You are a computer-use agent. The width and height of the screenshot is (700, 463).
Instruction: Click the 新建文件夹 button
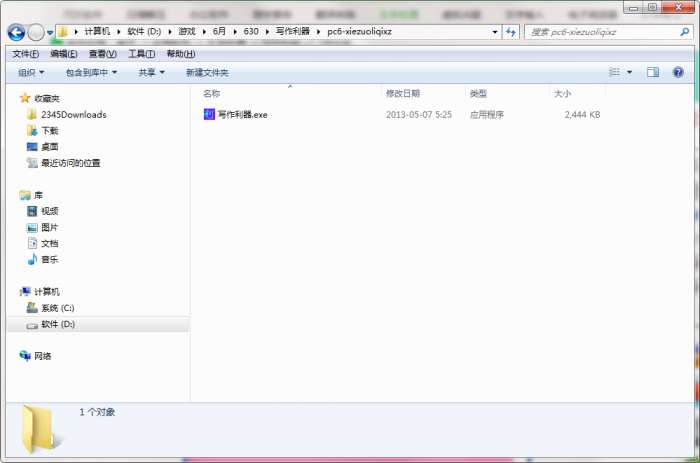pyautogui.click(x=207, y=72)
